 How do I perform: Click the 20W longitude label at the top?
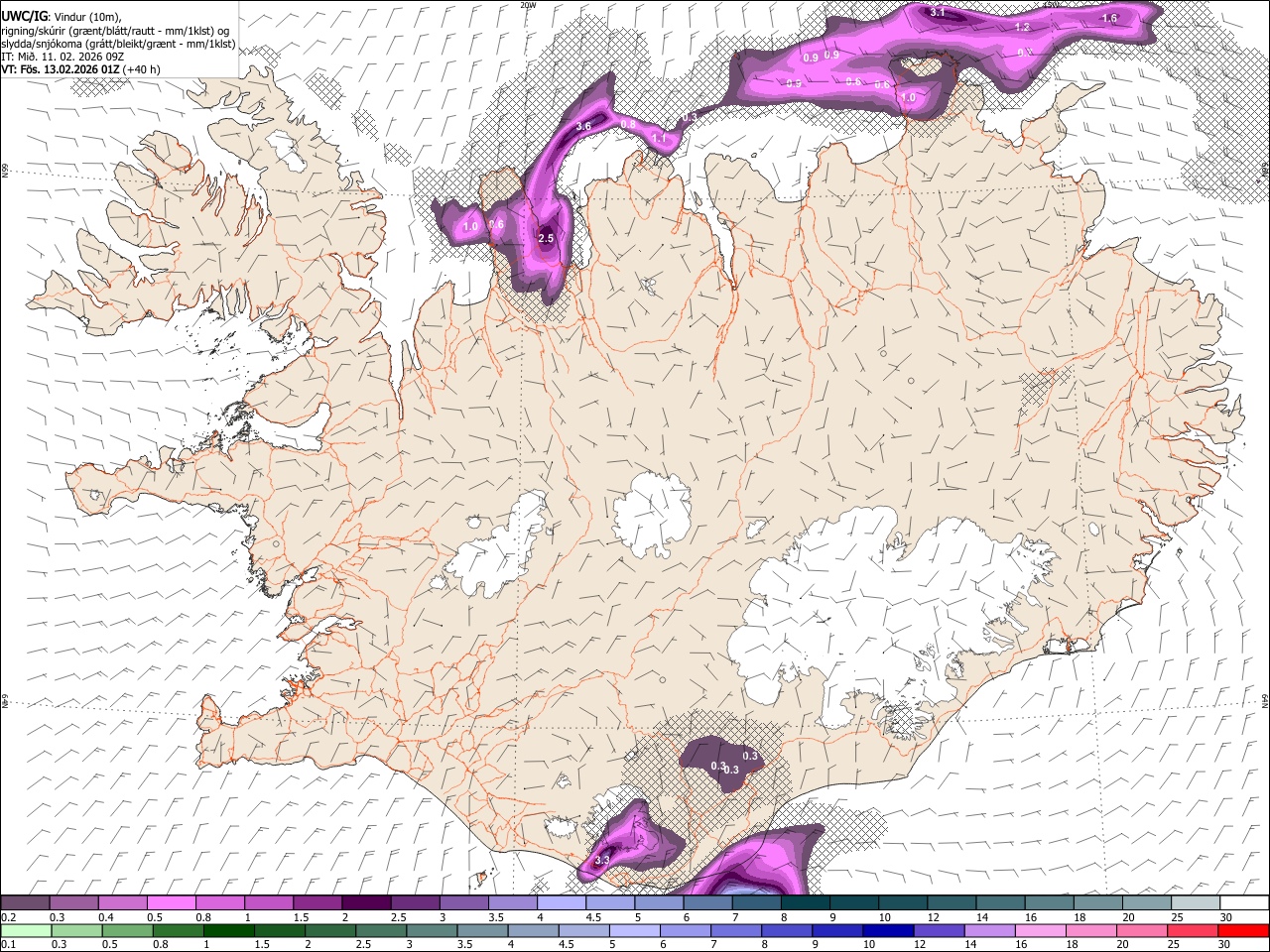(528, 4)
